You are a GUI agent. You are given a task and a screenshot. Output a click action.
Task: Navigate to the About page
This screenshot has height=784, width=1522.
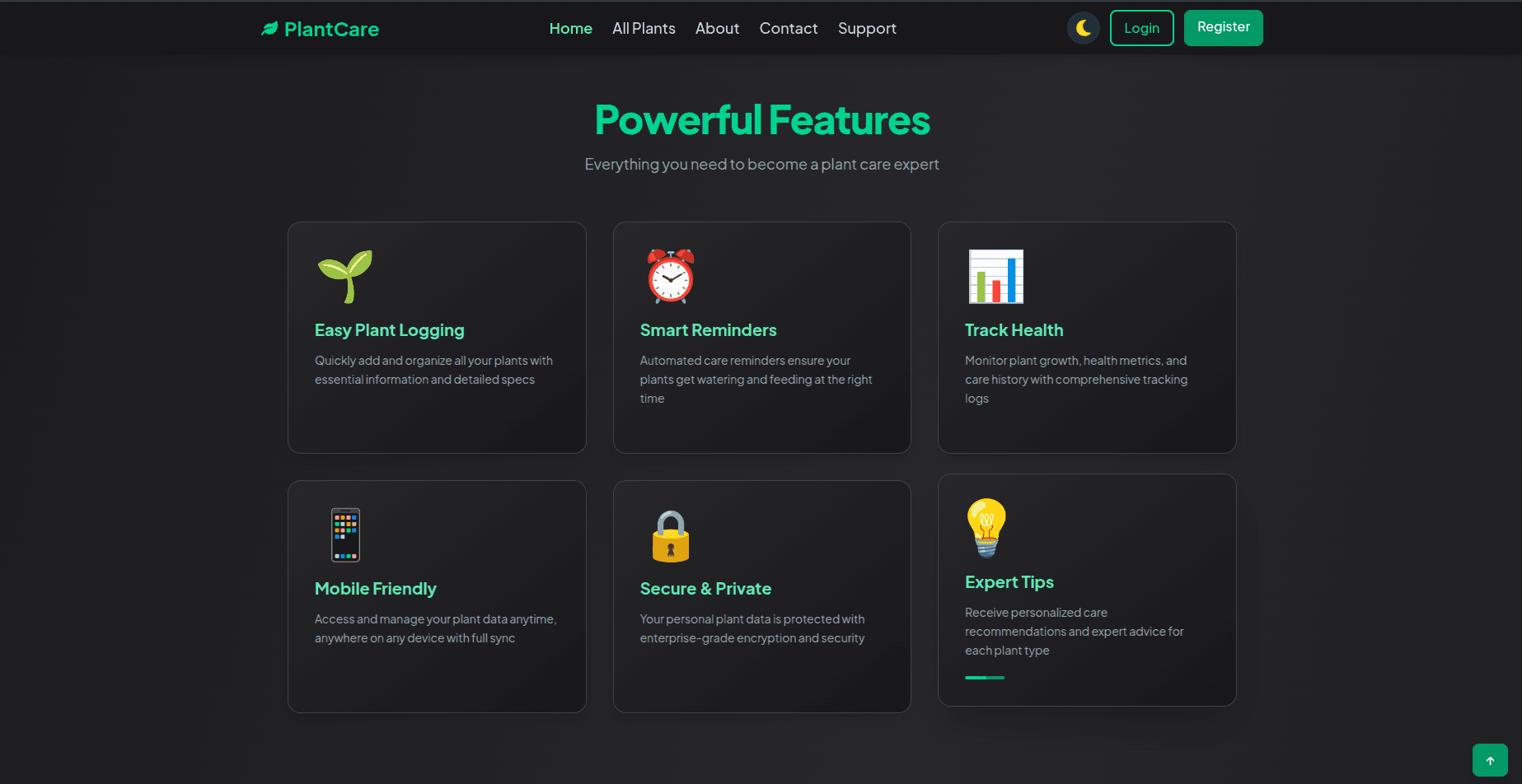pyautogui.click(x=717, y=29)
